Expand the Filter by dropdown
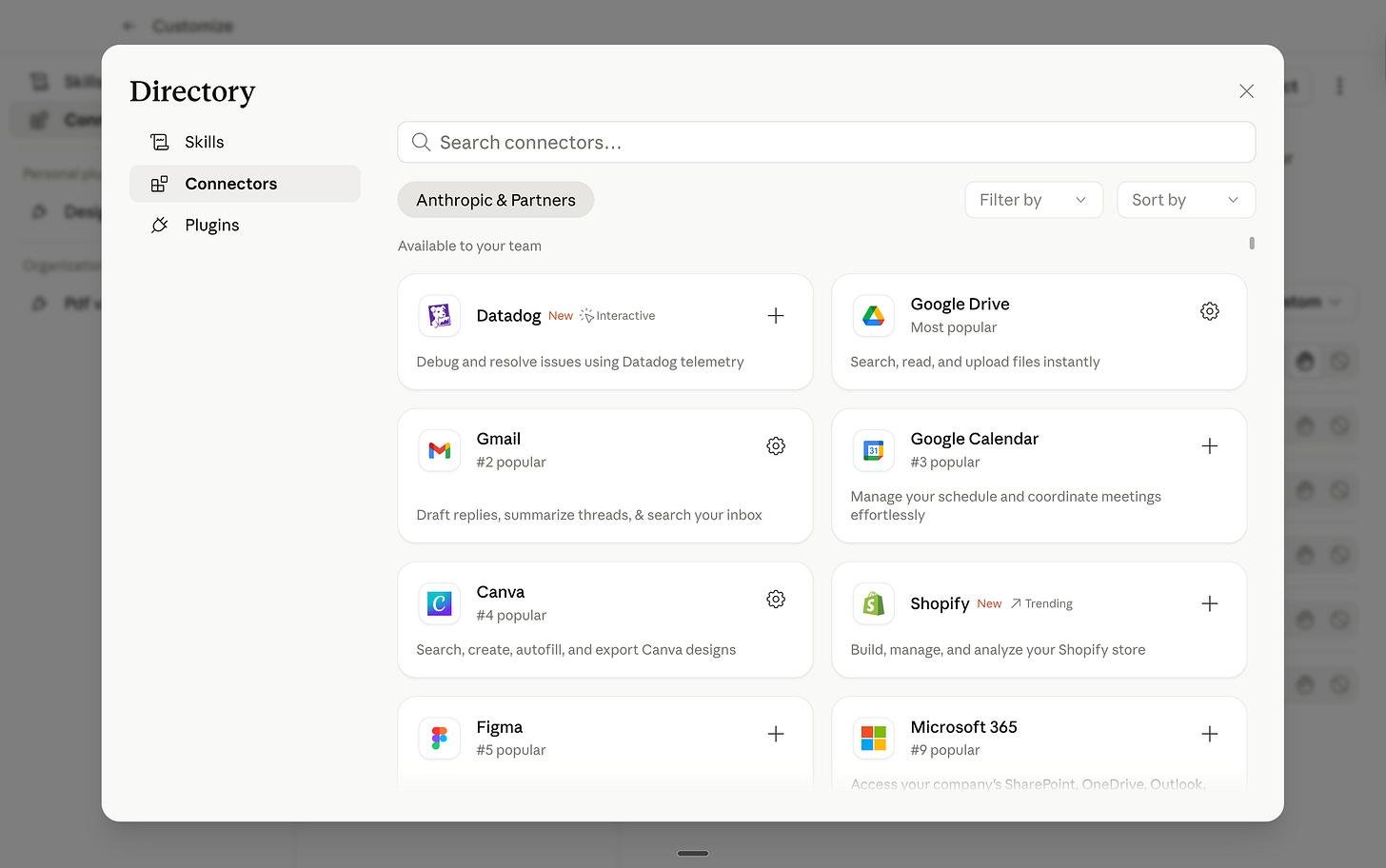This screenshot has height=868, width=1386. click(1034, 200)
